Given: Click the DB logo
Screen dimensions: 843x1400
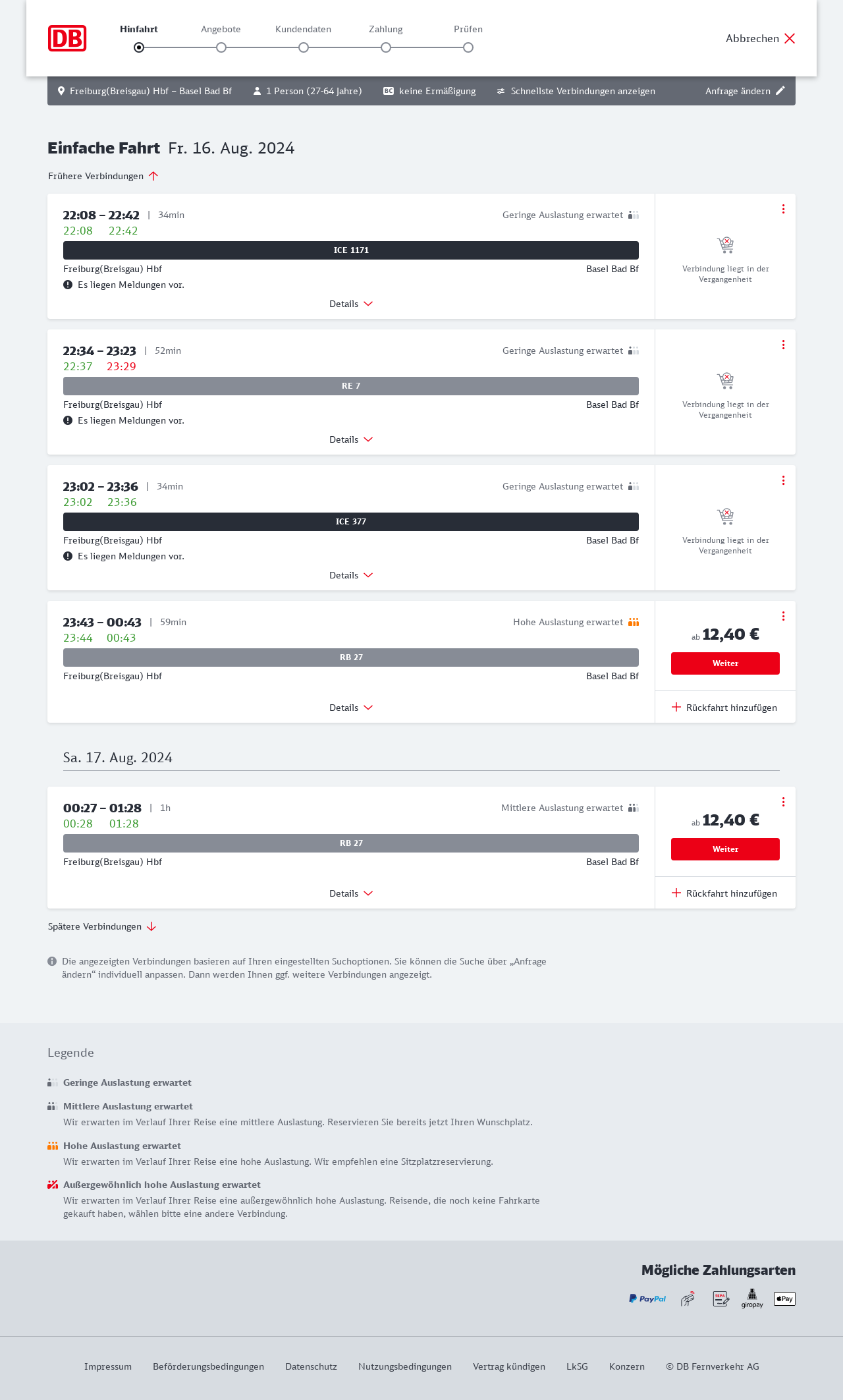Looking at the screenshot, I should pyautogui.click(x=67, y=38).
